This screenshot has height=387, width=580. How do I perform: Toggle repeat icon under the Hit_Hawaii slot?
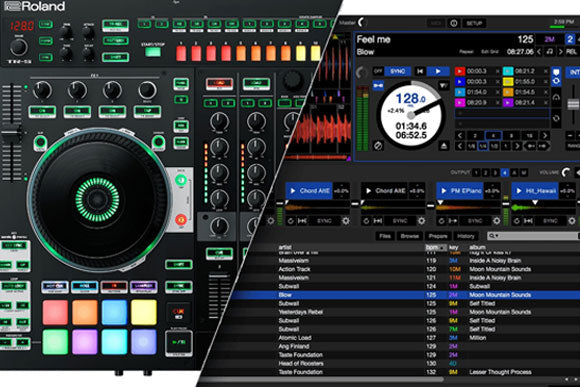[517, 221]
